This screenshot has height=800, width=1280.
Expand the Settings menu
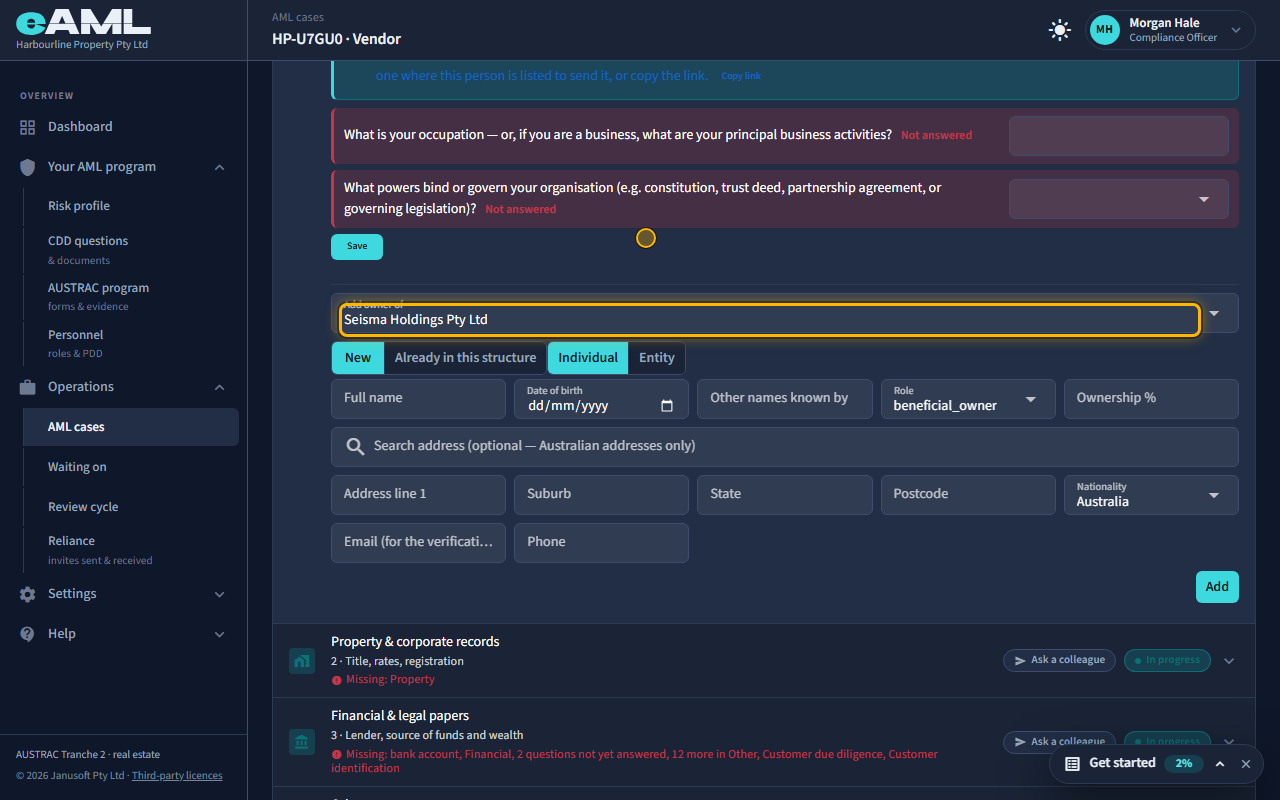pos(220,594)
